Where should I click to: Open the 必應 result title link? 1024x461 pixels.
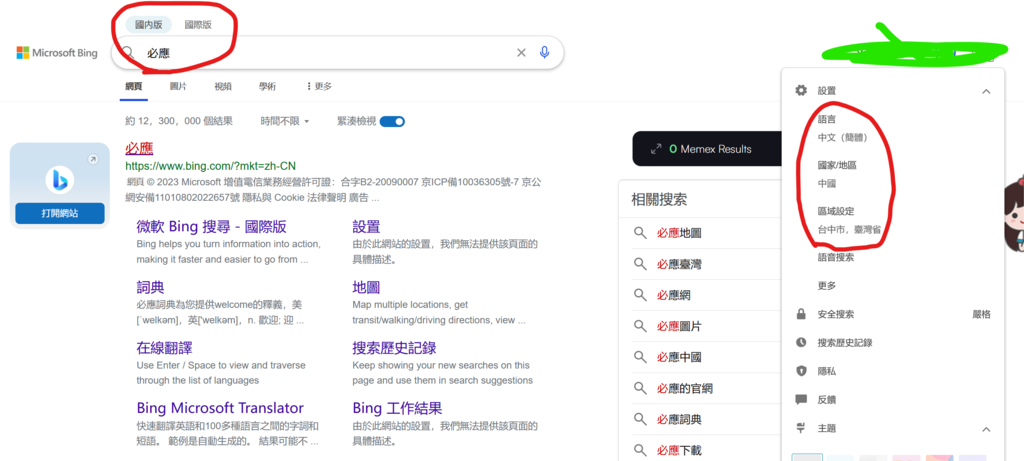coord(139,148)
